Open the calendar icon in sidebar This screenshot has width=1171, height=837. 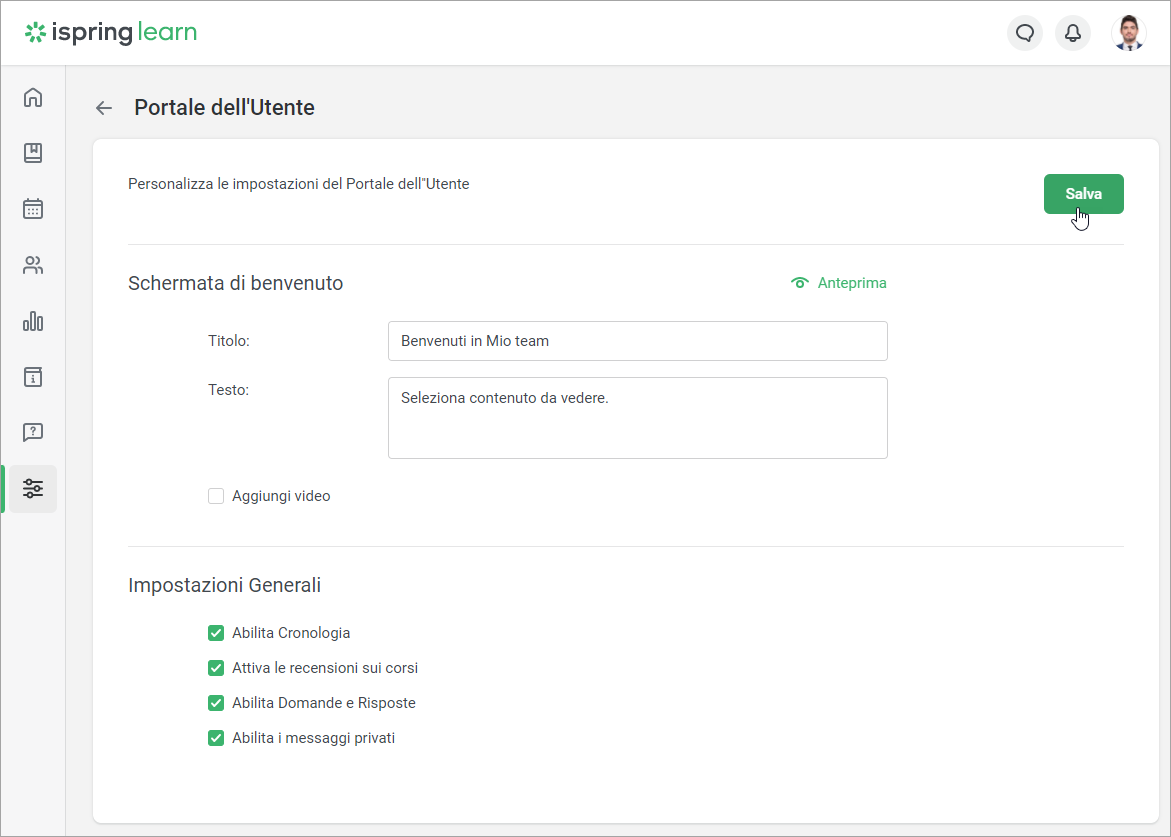click(x=33, y=209)
